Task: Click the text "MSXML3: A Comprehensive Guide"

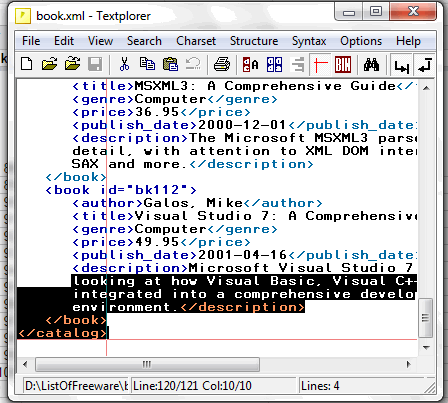Action: tap(265, 86)
